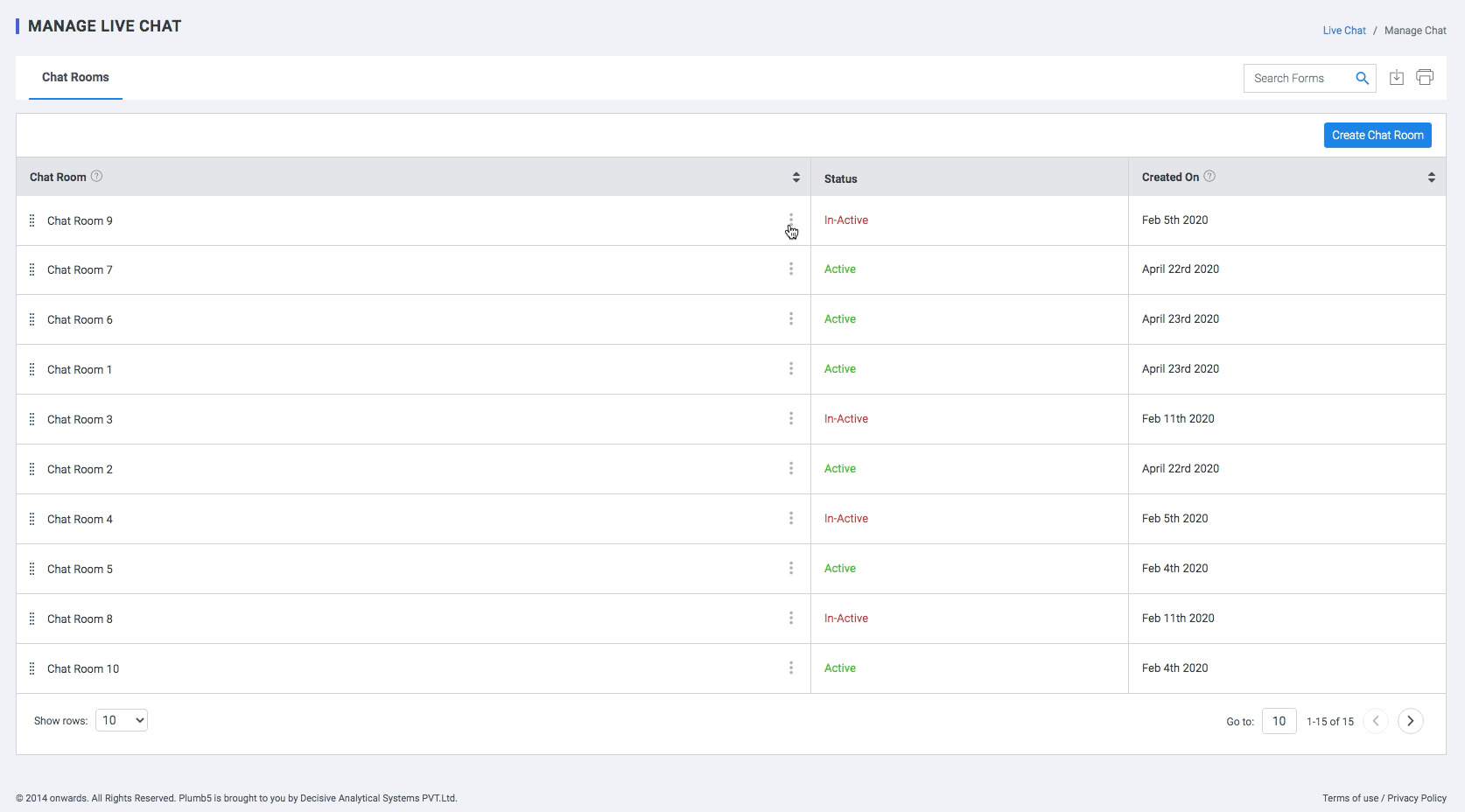This screenshot has height=812, width=1465.
Task: Click Active status of Chat Room 10
Action: [x=840, y=668]
